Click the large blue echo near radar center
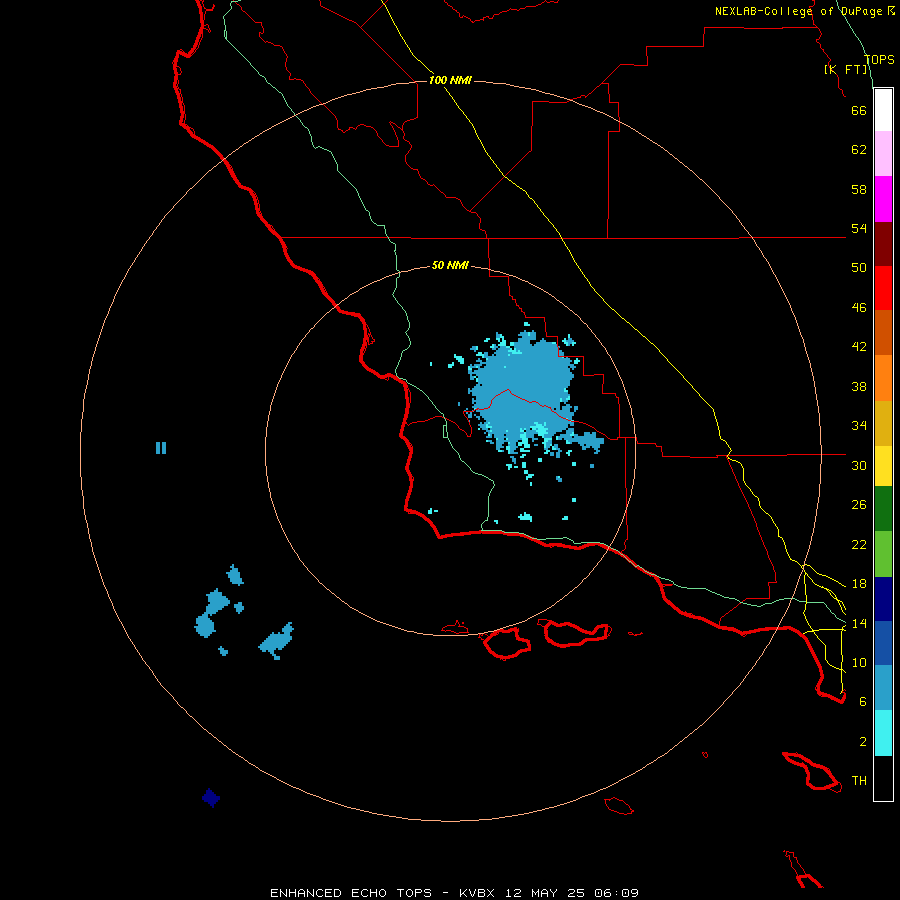The image size is (900, 900). 522,393
